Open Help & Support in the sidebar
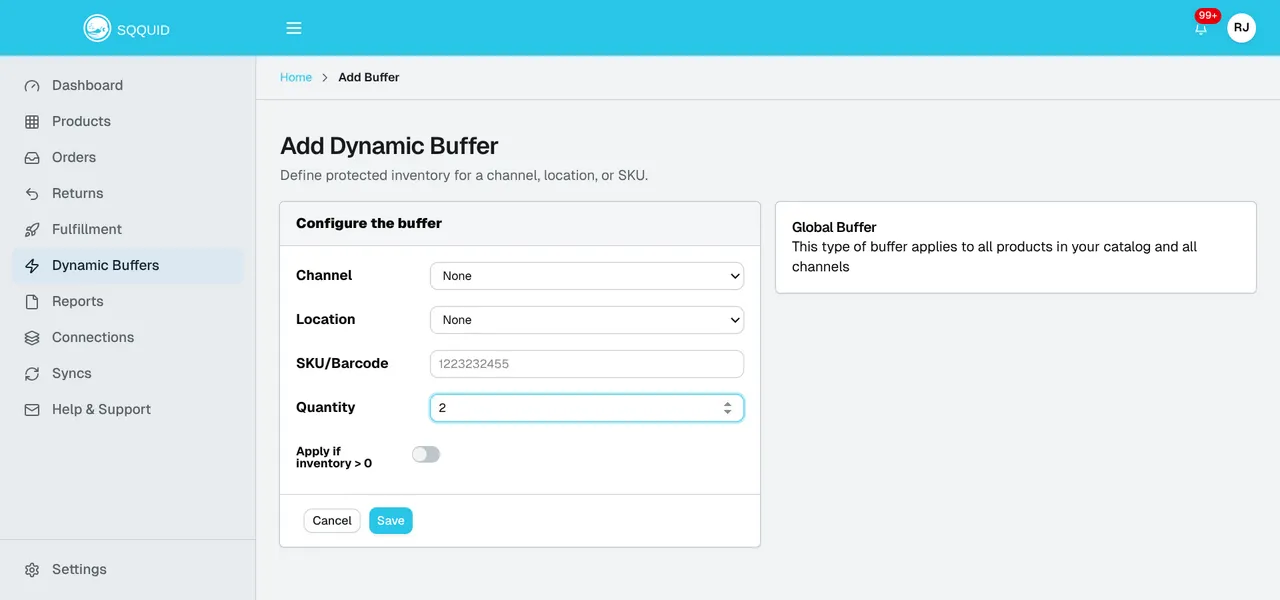The width and height of the screenshot is (1280, 600). 127,410
